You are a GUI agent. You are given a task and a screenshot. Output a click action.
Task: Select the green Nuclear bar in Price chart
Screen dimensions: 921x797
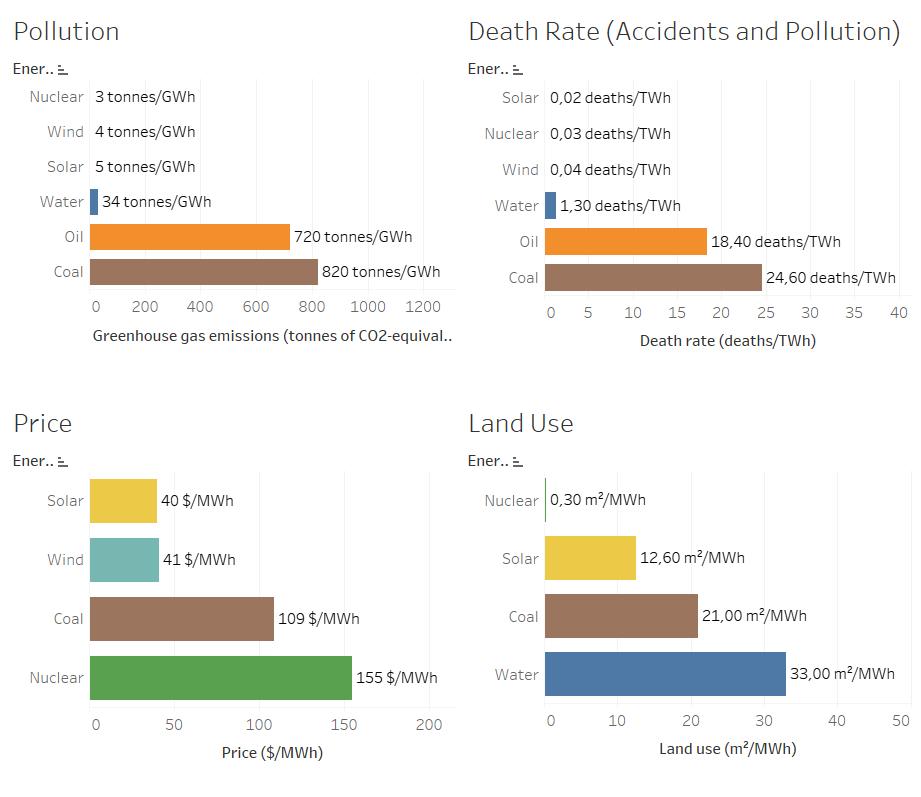click(x=220, y=678)
